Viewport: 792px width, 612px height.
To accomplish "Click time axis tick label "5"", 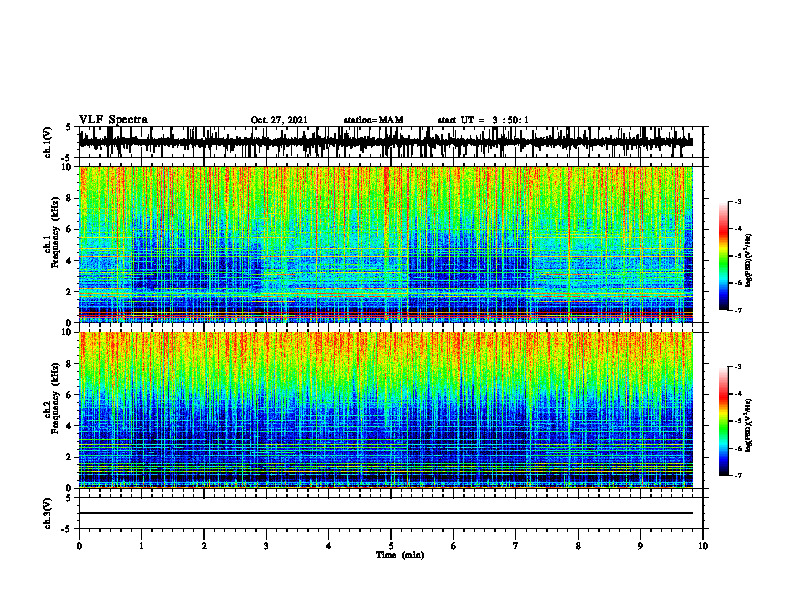I will 391,546.
